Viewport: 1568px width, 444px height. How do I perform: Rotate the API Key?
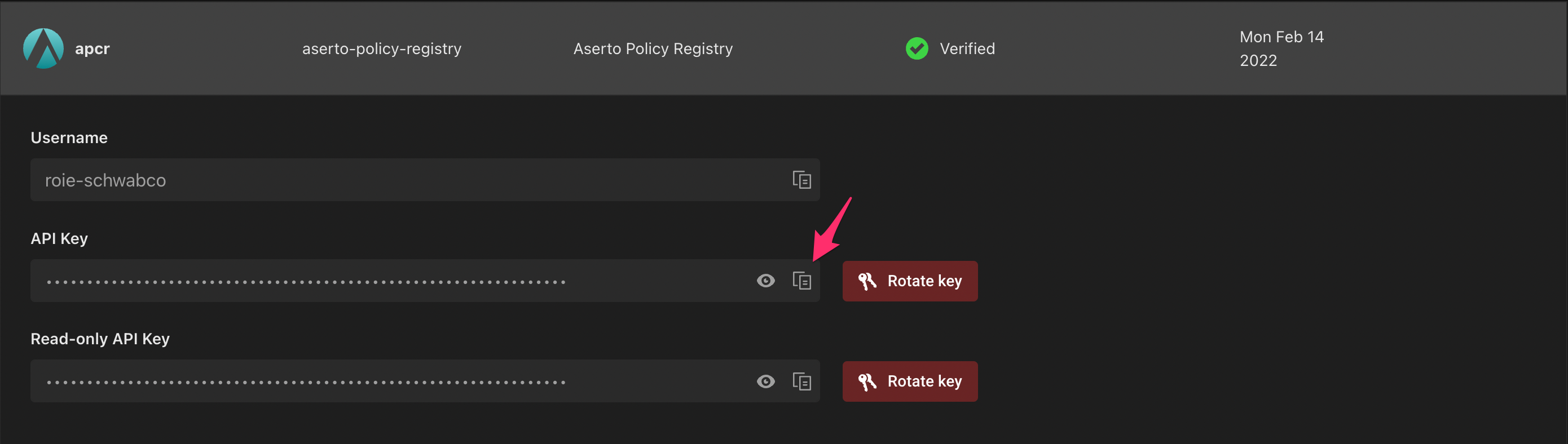pos(909,281)
